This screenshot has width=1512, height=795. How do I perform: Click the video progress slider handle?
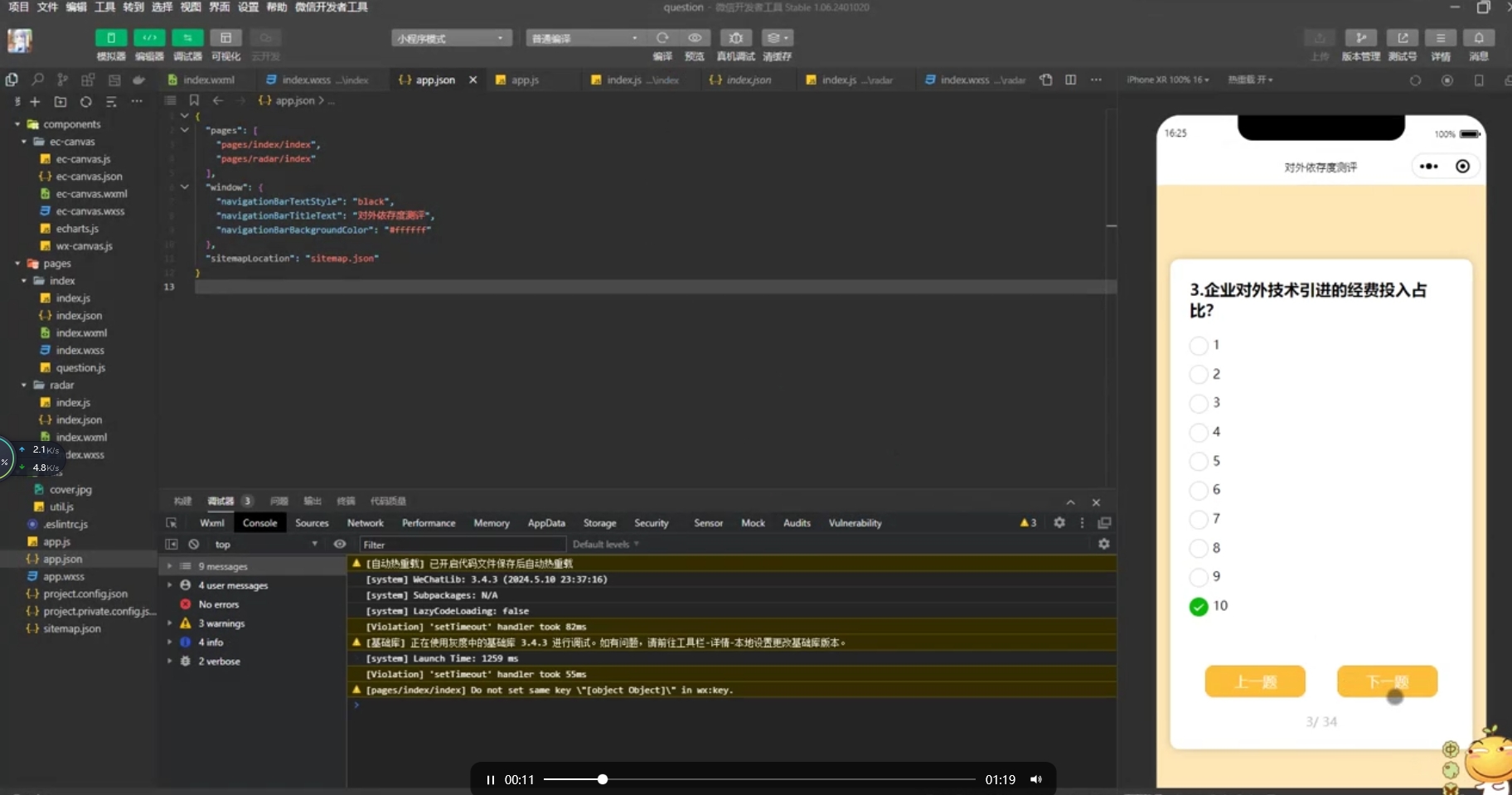tap(603, 779)
